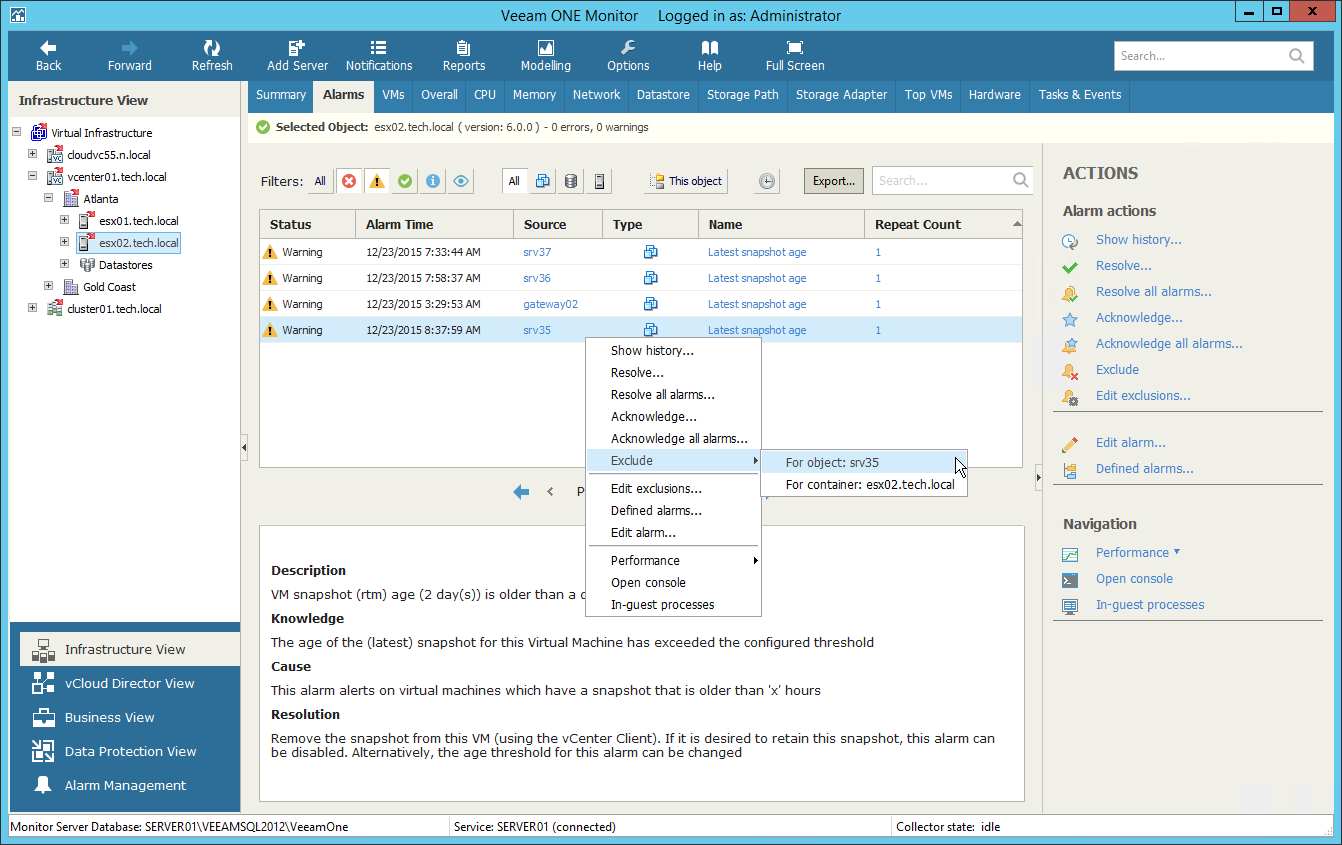Expand the cloudvc55.n.local tree node
The width and height of the screenshot is (1342, 845).
(33, 155)
